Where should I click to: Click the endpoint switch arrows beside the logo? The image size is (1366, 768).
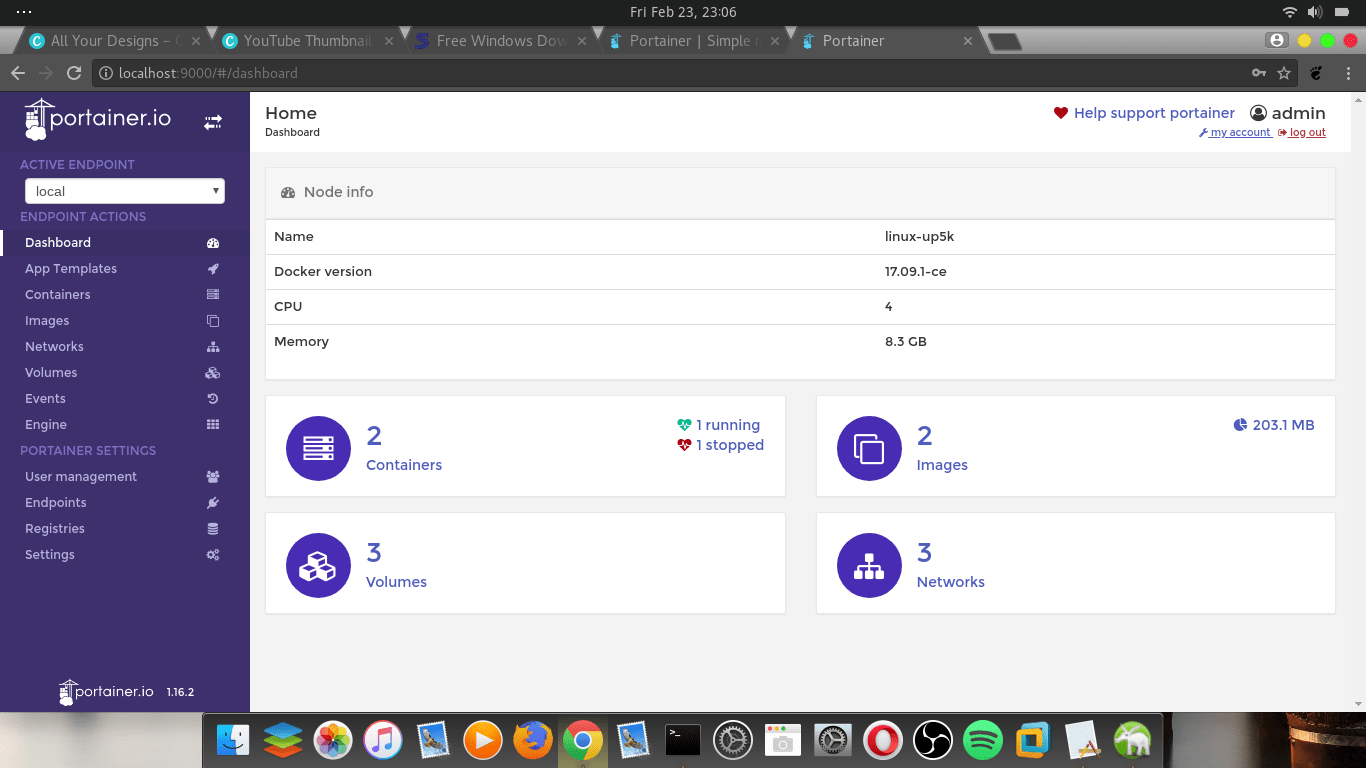(212, 121)
